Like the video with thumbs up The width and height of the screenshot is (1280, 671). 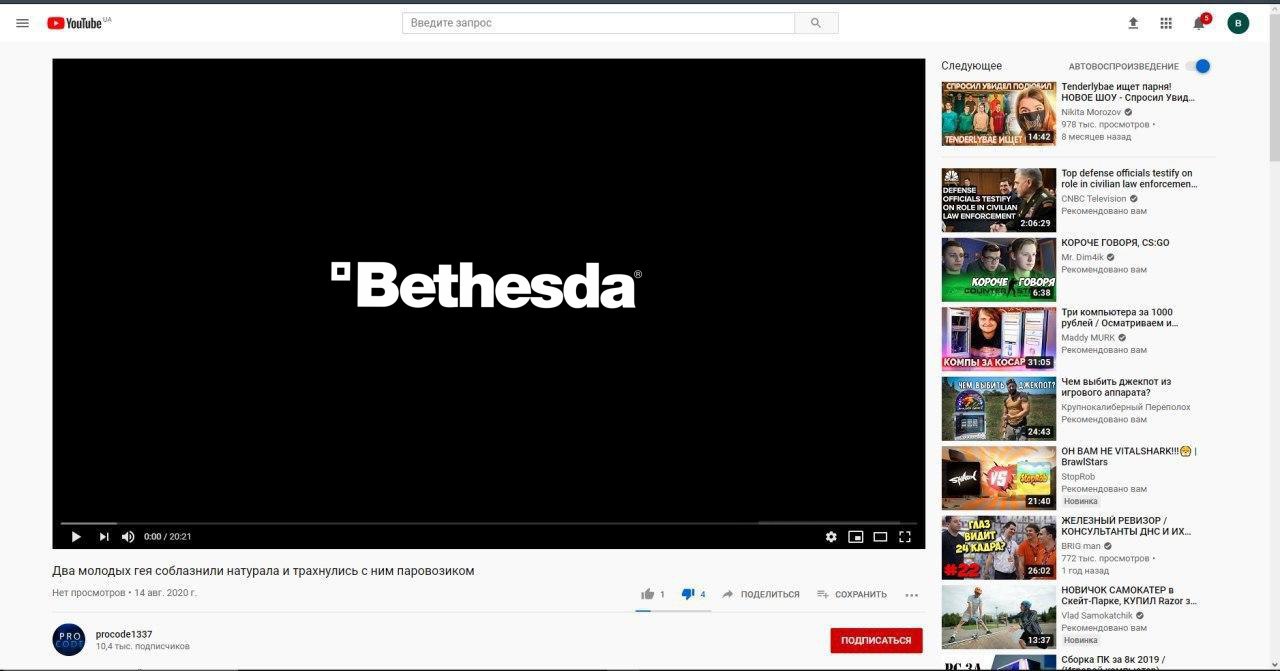[648, 594]
